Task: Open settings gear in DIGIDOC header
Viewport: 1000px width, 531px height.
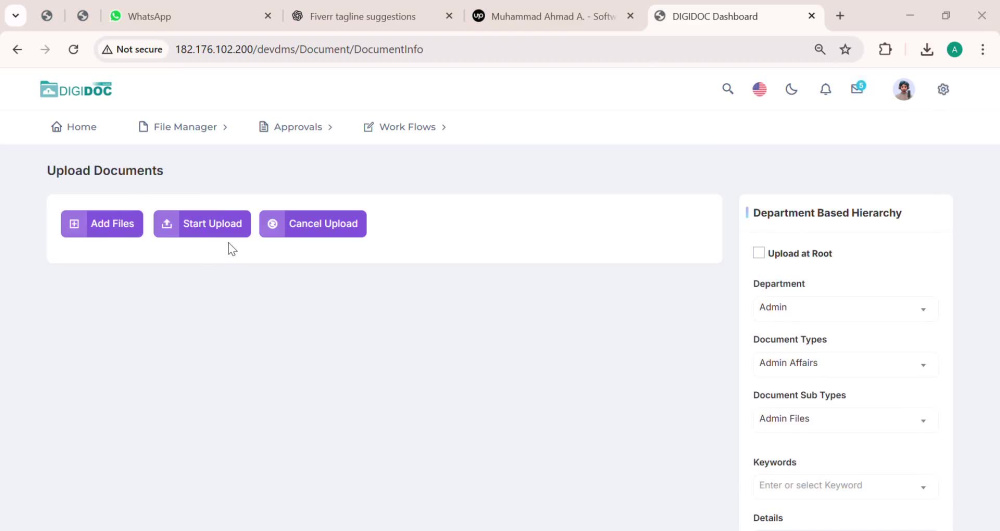Action: tap(943, 89)
